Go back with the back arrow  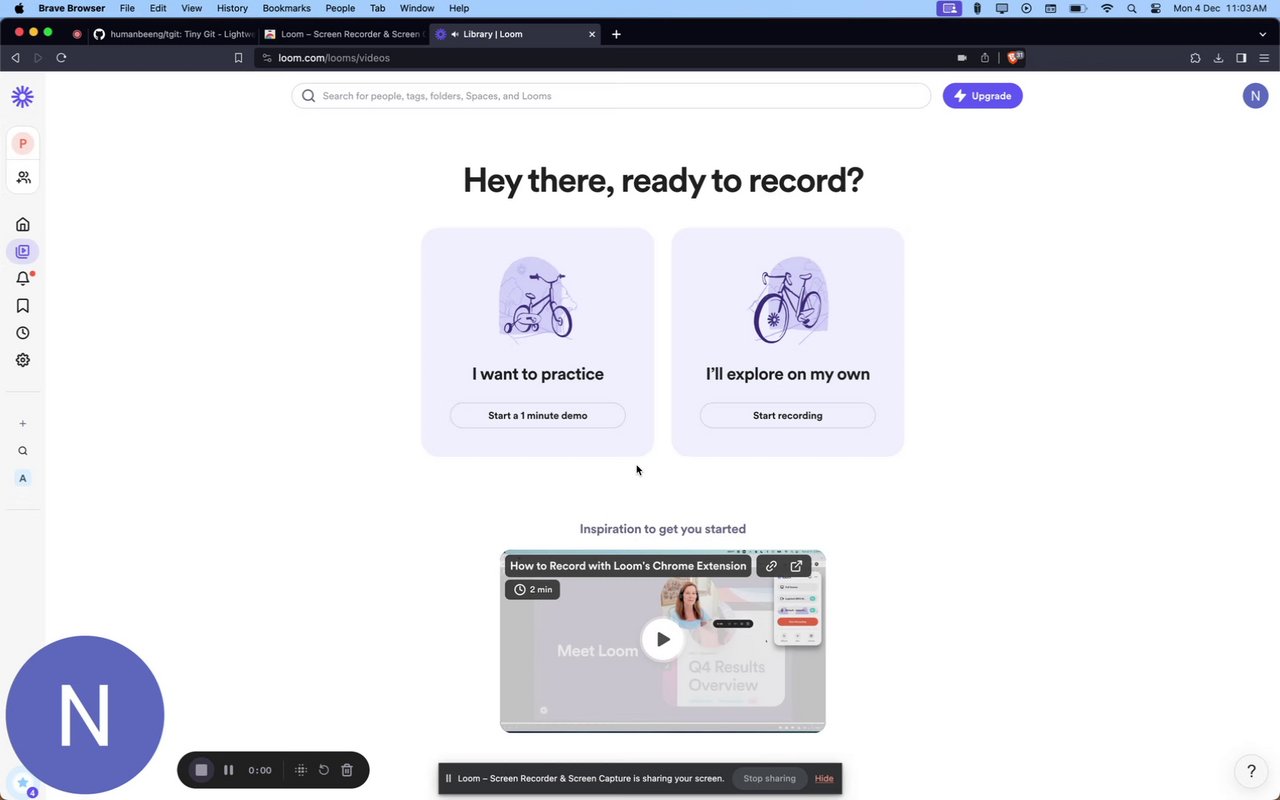click(15, 58)
